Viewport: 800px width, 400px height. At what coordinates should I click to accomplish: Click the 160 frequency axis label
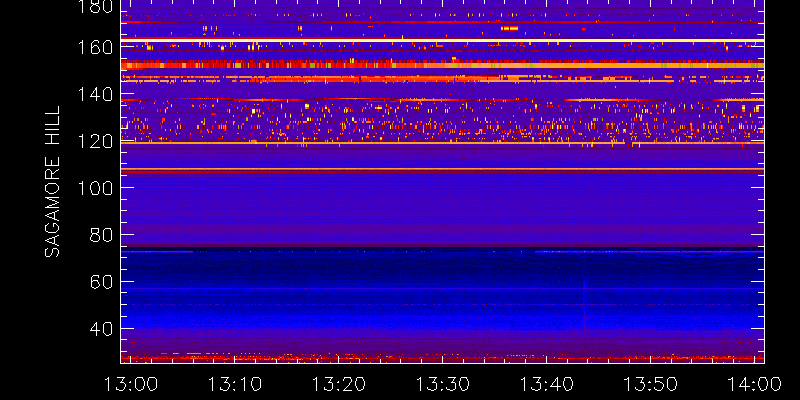[94, 47]
